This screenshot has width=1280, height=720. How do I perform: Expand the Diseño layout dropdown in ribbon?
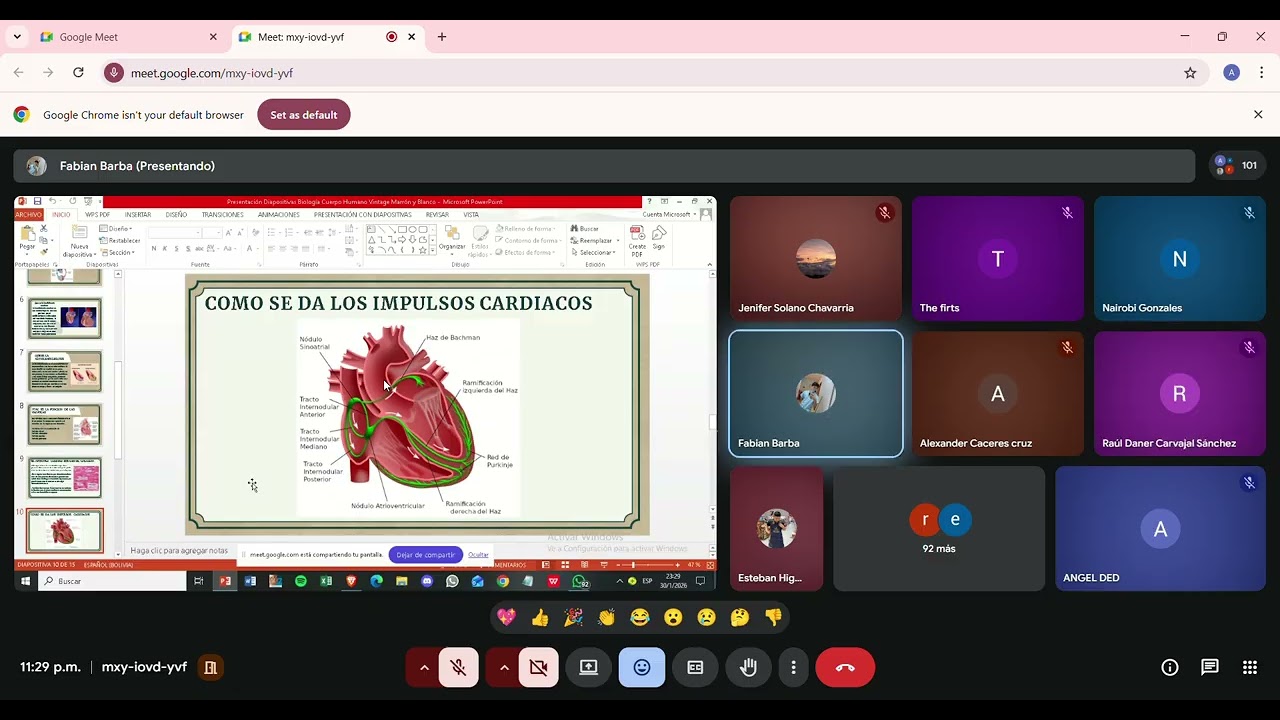click(x=116, y=229)
